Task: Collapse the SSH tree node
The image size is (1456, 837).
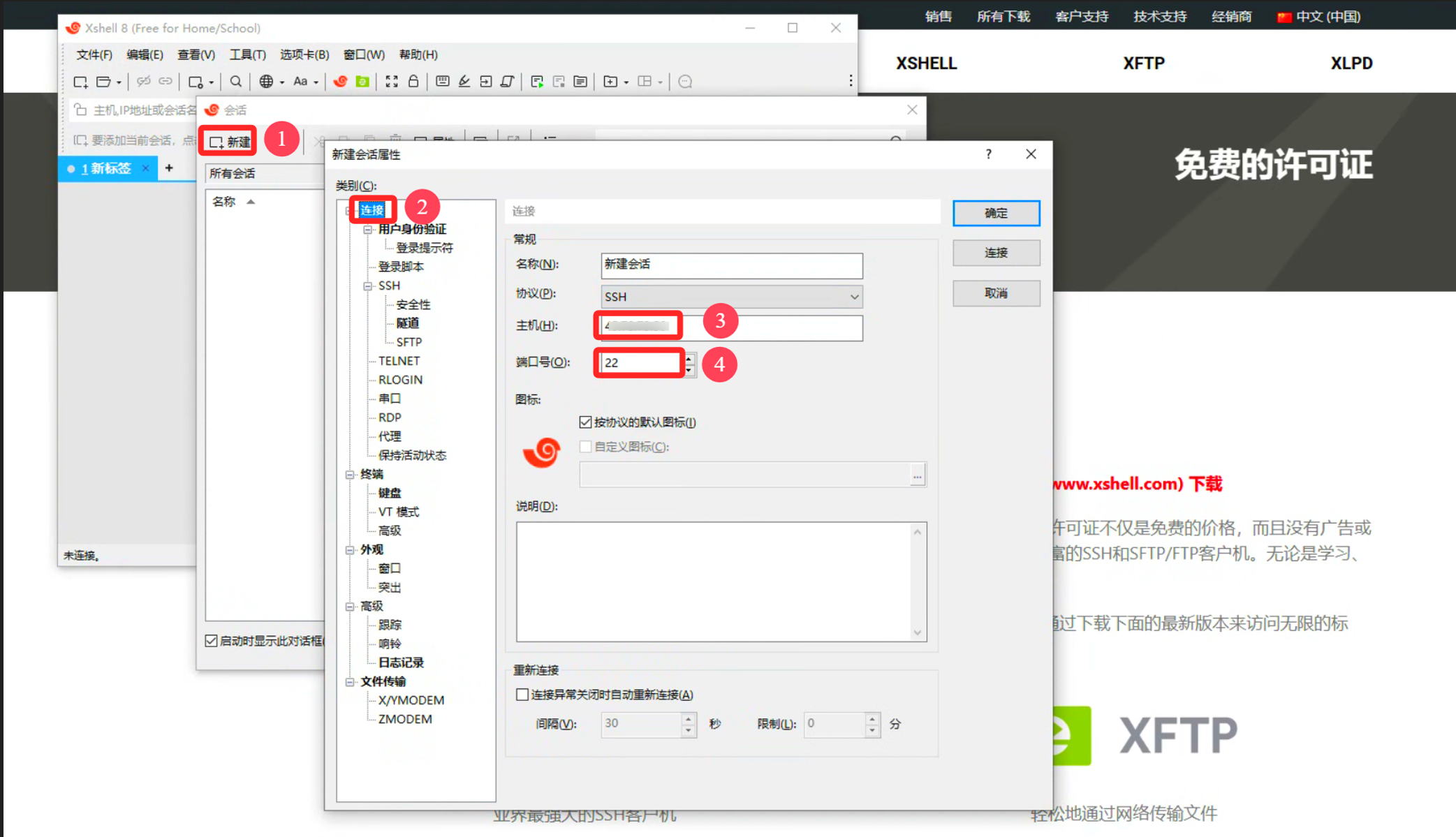Action: [368, 286]
